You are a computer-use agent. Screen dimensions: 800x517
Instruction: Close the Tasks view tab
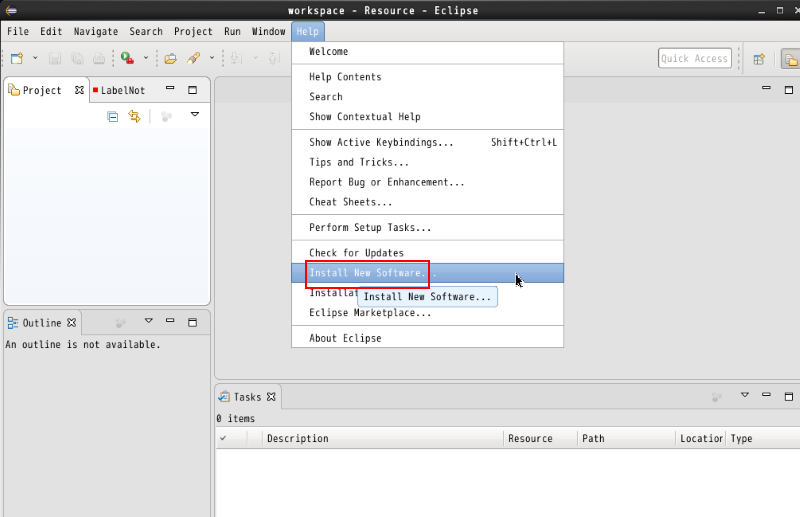pos(271,397)
